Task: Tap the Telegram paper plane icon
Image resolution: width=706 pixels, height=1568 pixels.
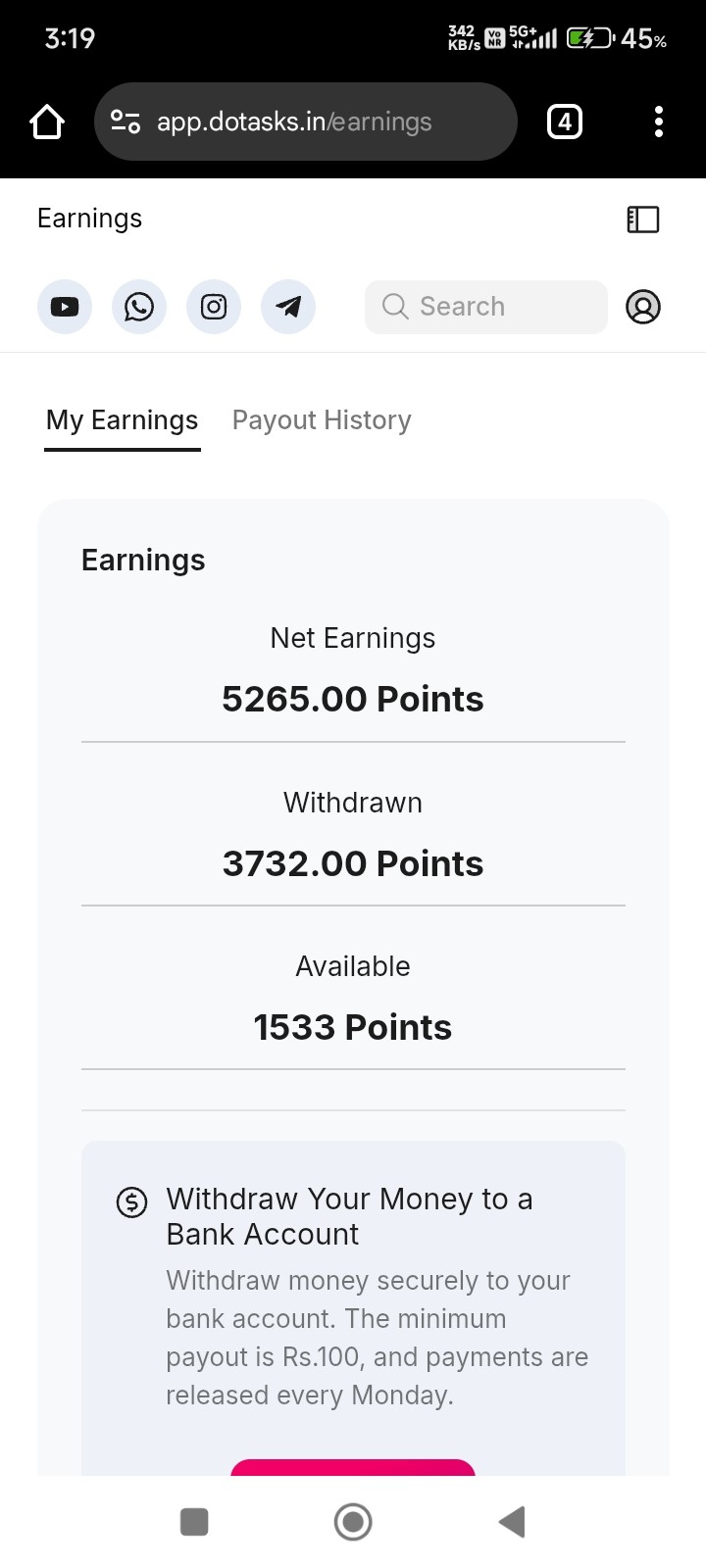Action: [x=288, y=307]
